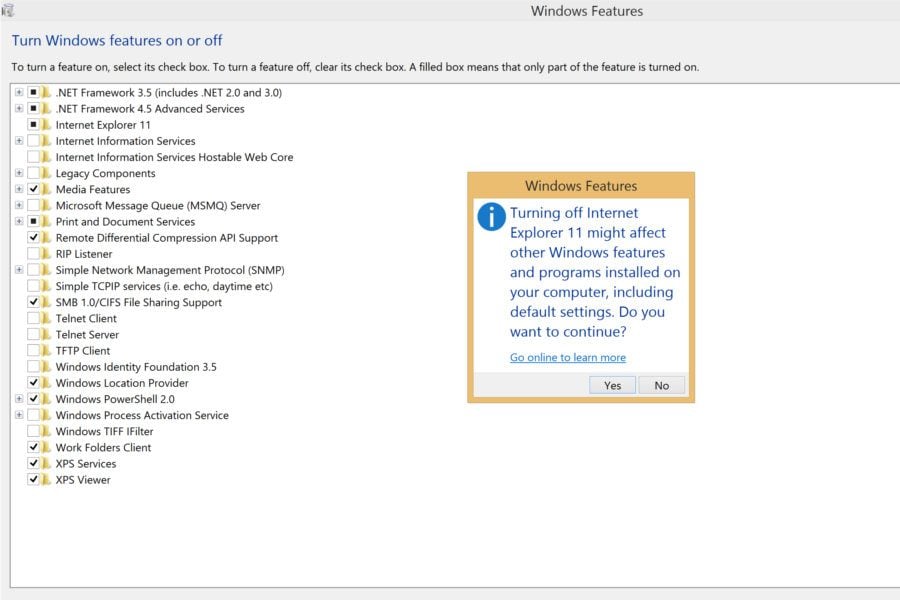Toggle the .NET Framework 3.5 checkbox
This screenshot has width=900, height=600.
[33, 92]
